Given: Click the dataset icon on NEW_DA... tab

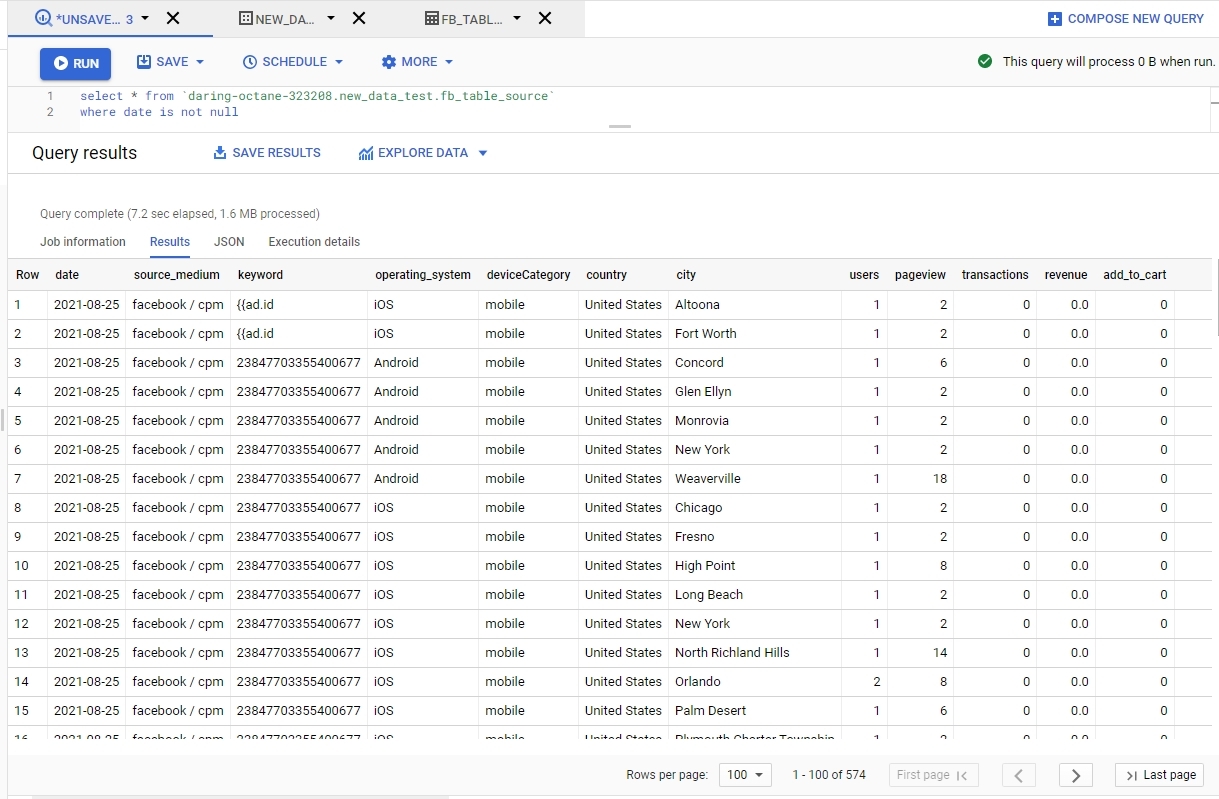Looking at the screenshot, I should pos(246,18).
